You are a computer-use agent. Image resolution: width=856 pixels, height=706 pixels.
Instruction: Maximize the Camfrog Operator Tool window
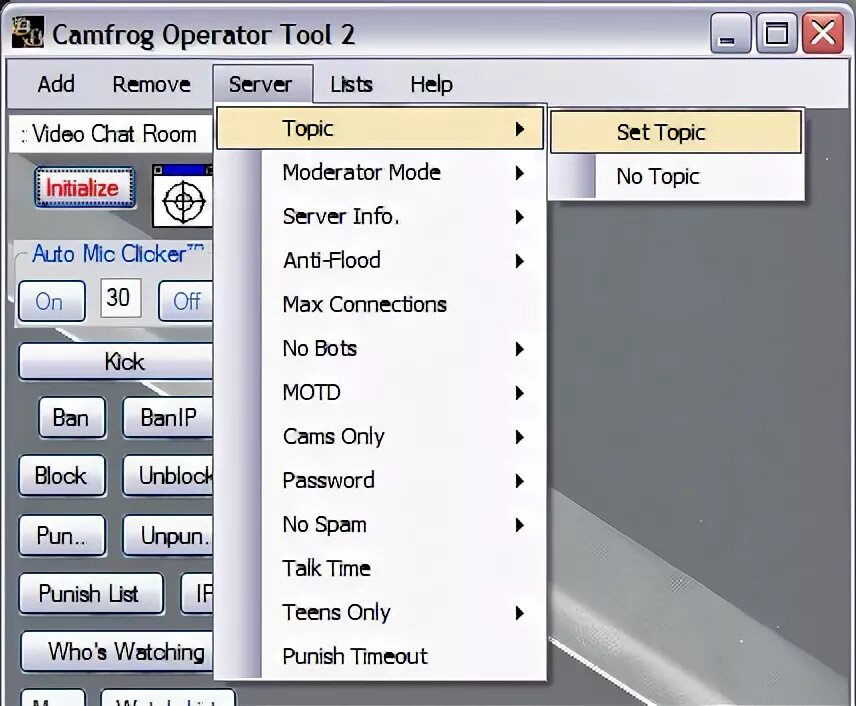776,33
